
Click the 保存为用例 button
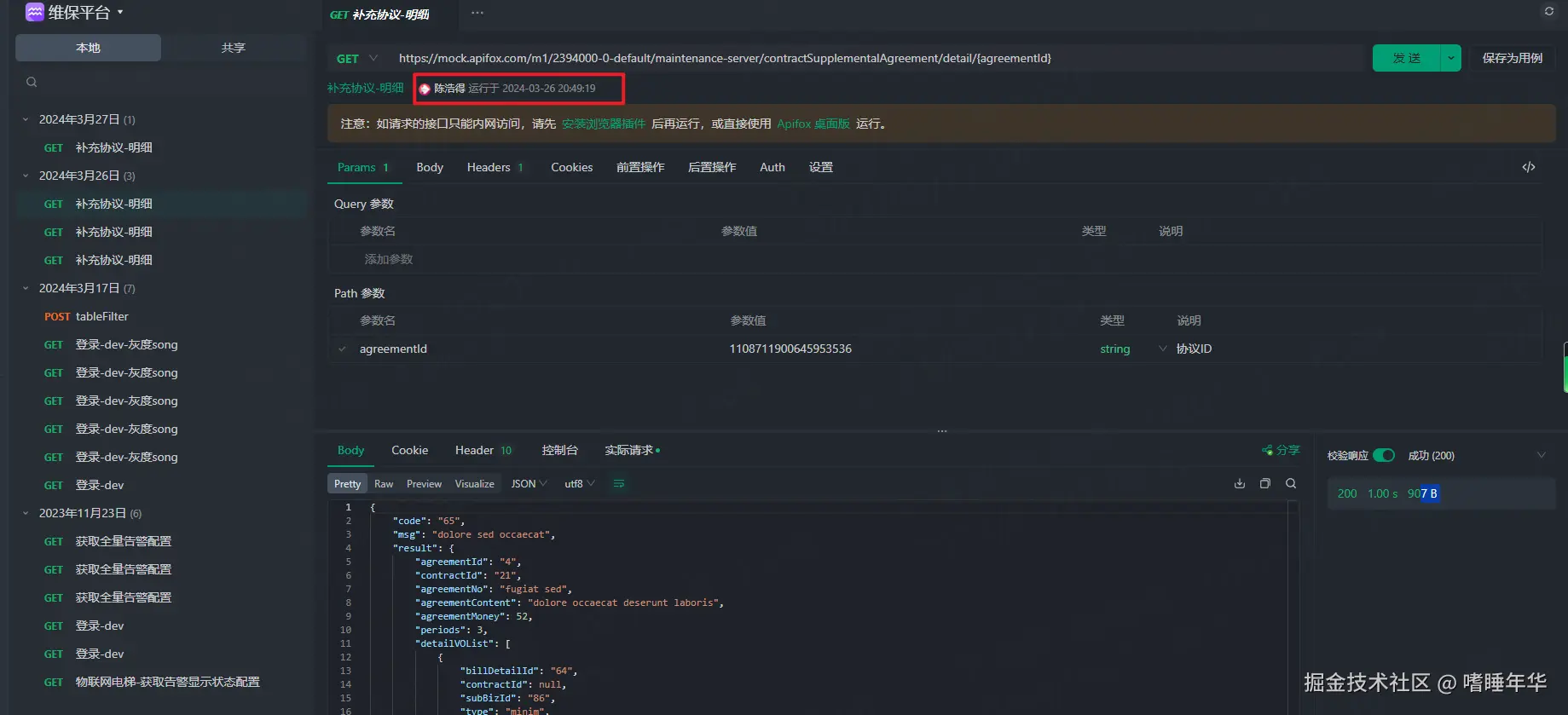[x=1512, y=58]
